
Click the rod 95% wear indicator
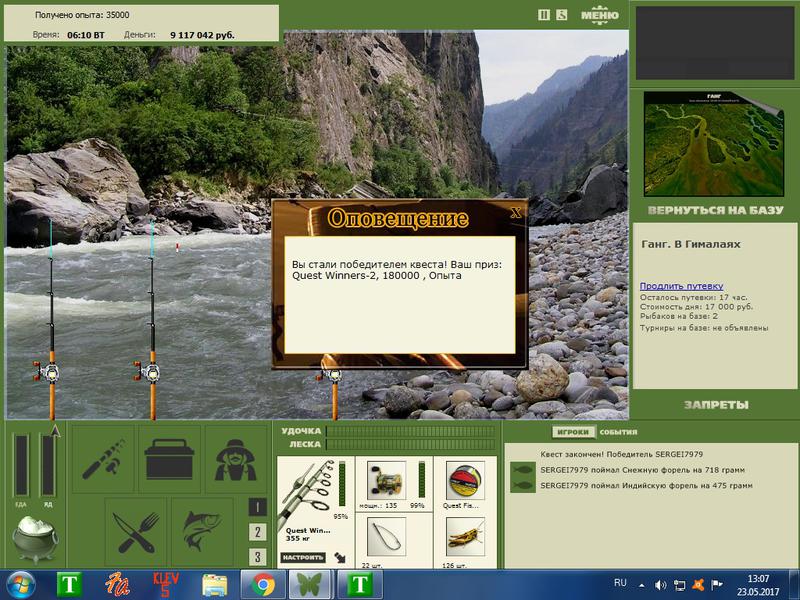coord(342,486)
